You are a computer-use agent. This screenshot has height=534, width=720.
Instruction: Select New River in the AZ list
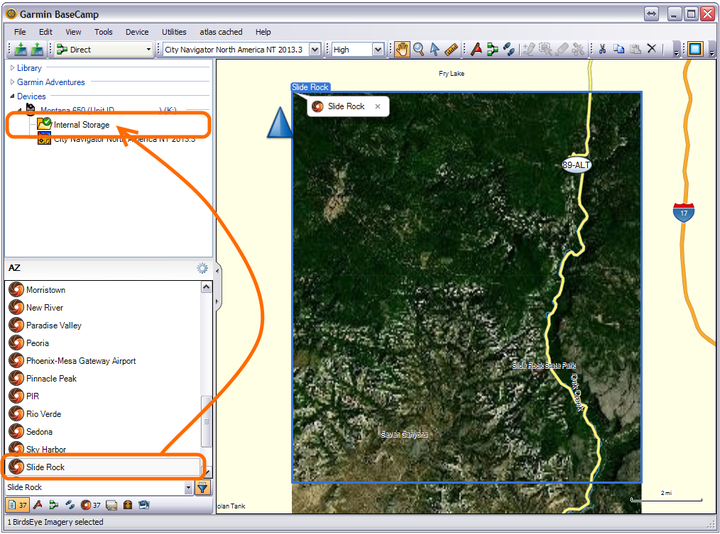tap(45, 308)
